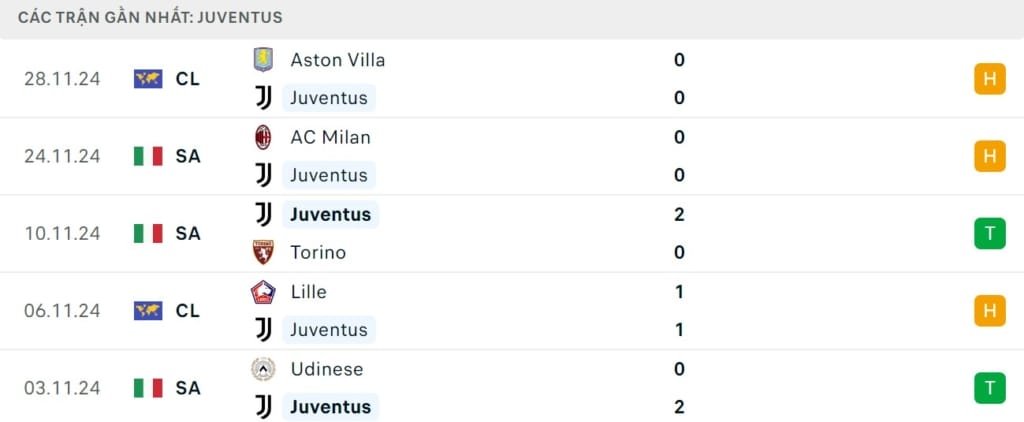The height and width of the screenshot is (422, 1024).
Task: Click the Lille club crest
Action: point(263,292)
